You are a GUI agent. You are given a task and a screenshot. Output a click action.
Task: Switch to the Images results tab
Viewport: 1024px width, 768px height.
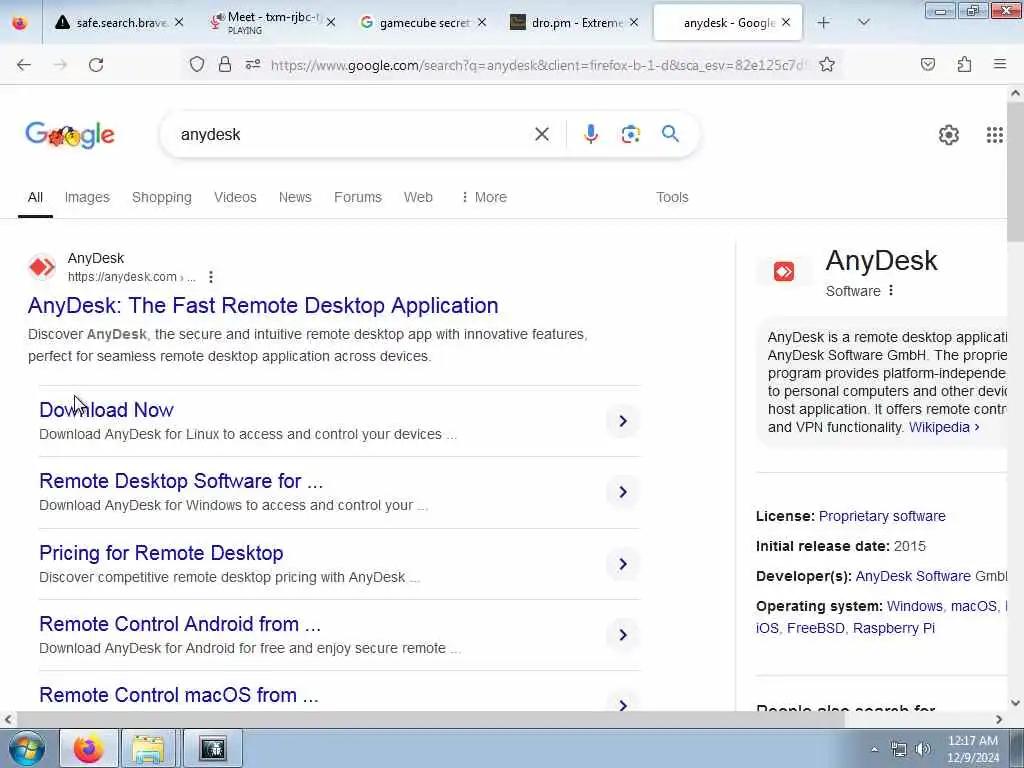click(87, 197)
